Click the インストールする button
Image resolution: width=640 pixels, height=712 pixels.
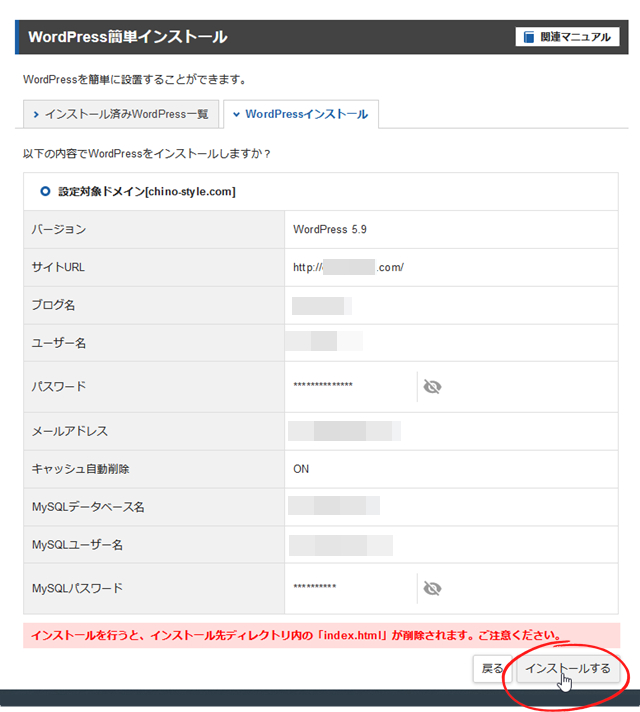(568, 668)
